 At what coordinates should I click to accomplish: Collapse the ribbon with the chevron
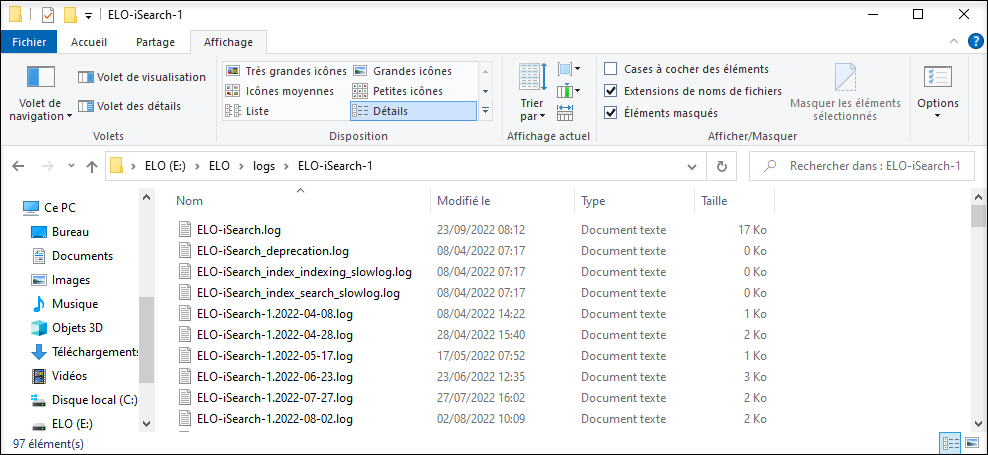pos(953,42)
